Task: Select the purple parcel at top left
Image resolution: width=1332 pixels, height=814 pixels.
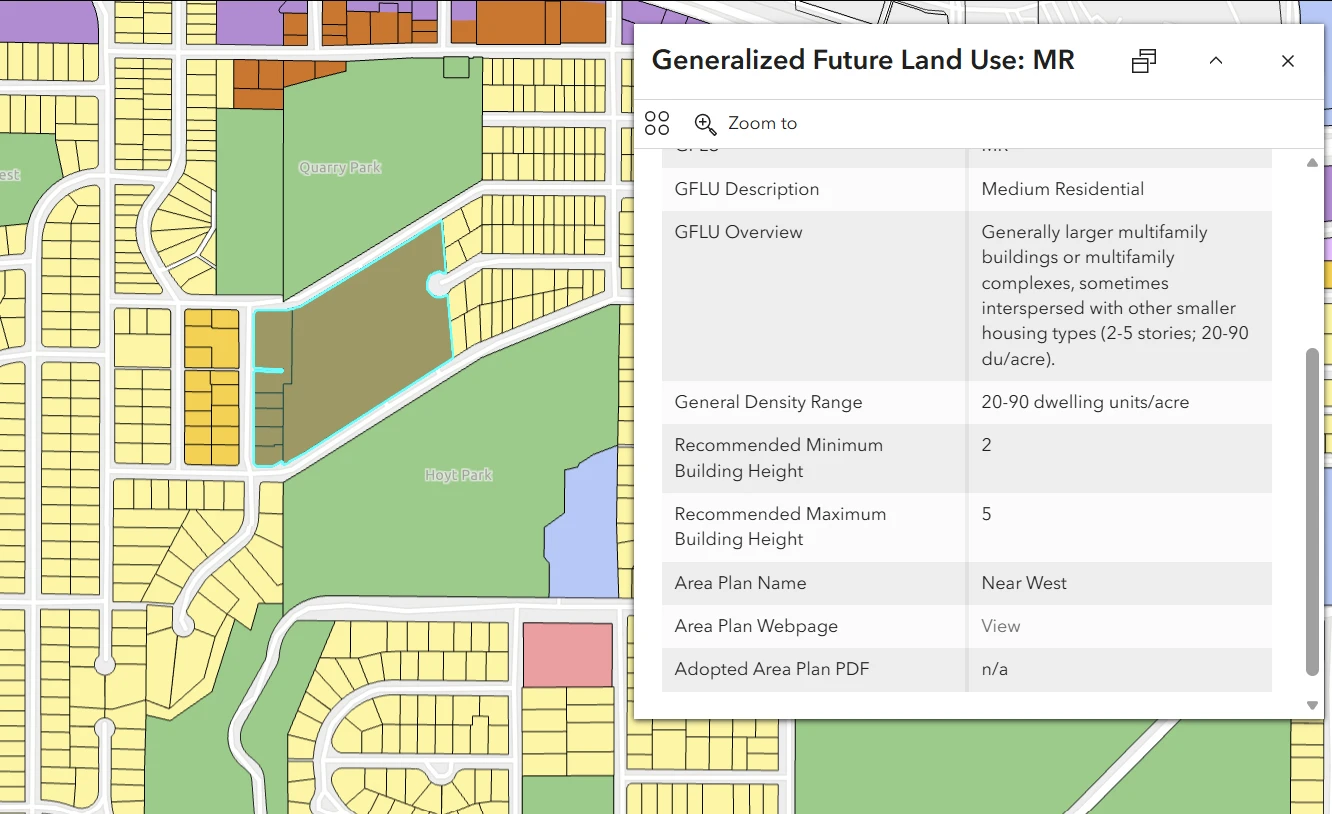Action: pos(48,20)
